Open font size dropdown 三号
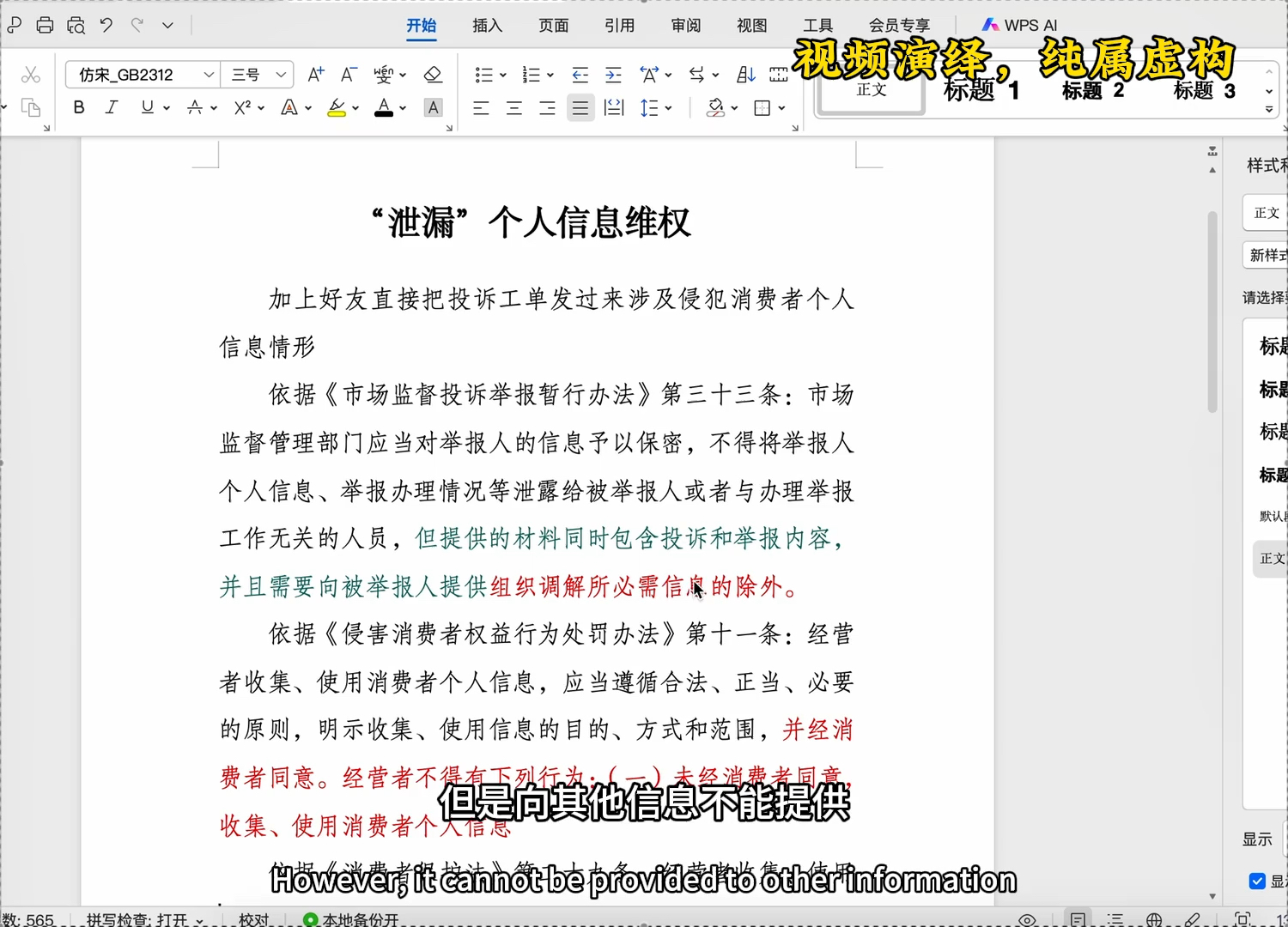Image resolution: width=1288 pixels, height=927 pixels. pyautogui.click(x=281, y=75)
